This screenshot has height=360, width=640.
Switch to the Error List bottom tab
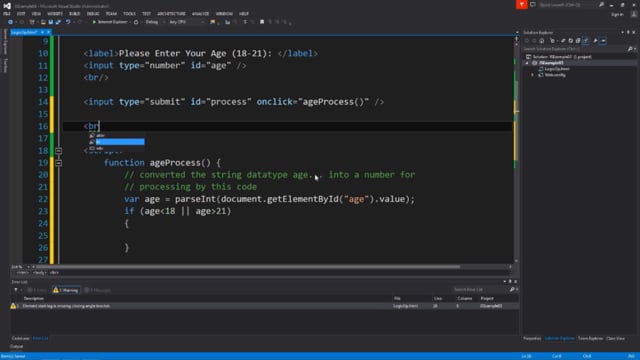pyautogui.click(x=40, y=338)
